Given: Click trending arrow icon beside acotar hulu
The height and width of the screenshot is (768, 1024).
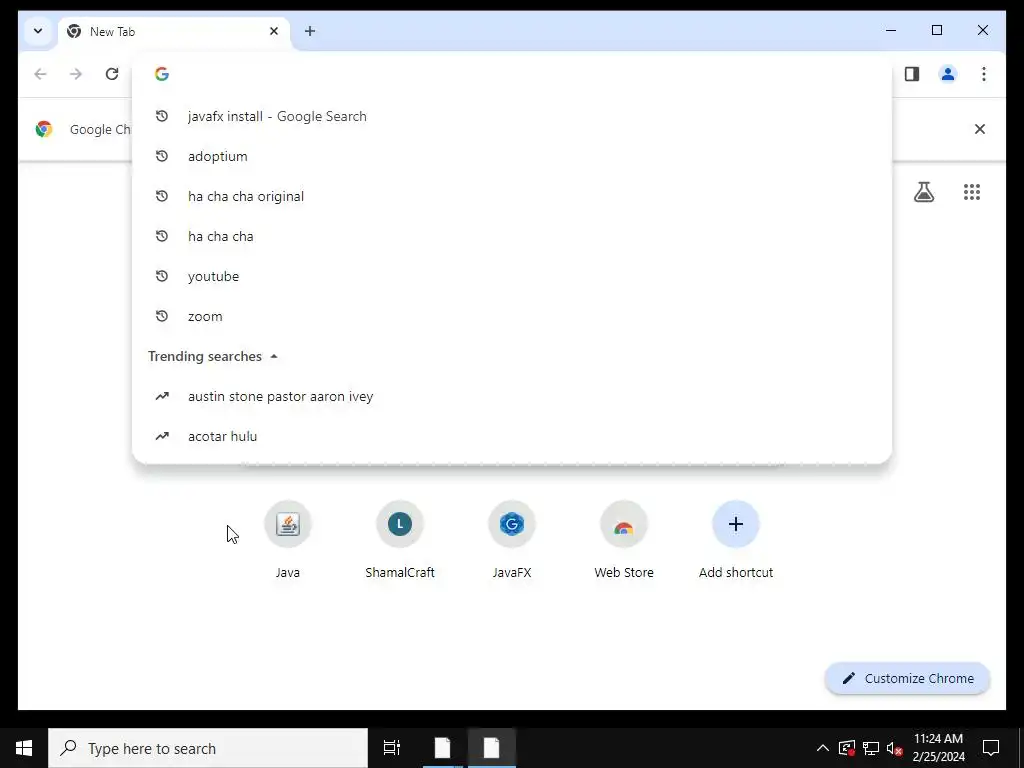Looking at the screenshot, I should pyautogui.click(x=162, y=436).
